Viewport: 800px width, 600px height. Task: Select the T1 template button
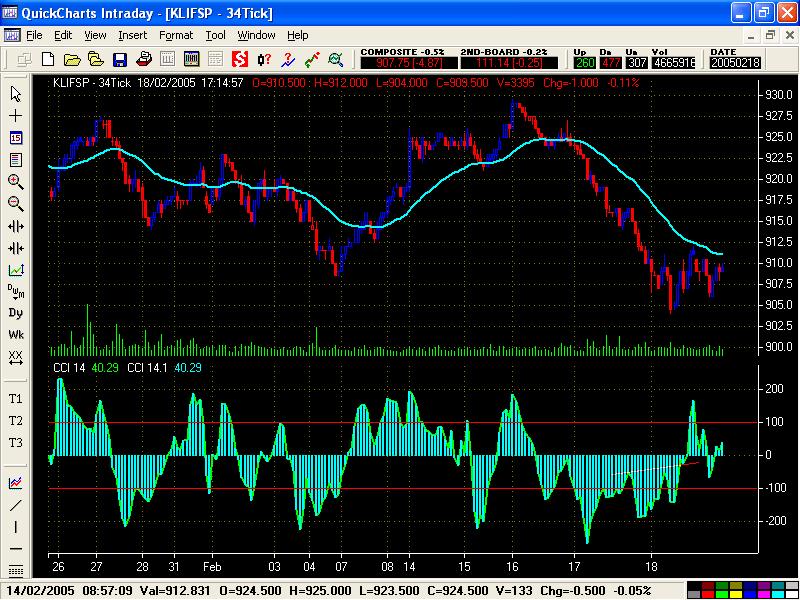pyautogui.click(x=16, y=398)
